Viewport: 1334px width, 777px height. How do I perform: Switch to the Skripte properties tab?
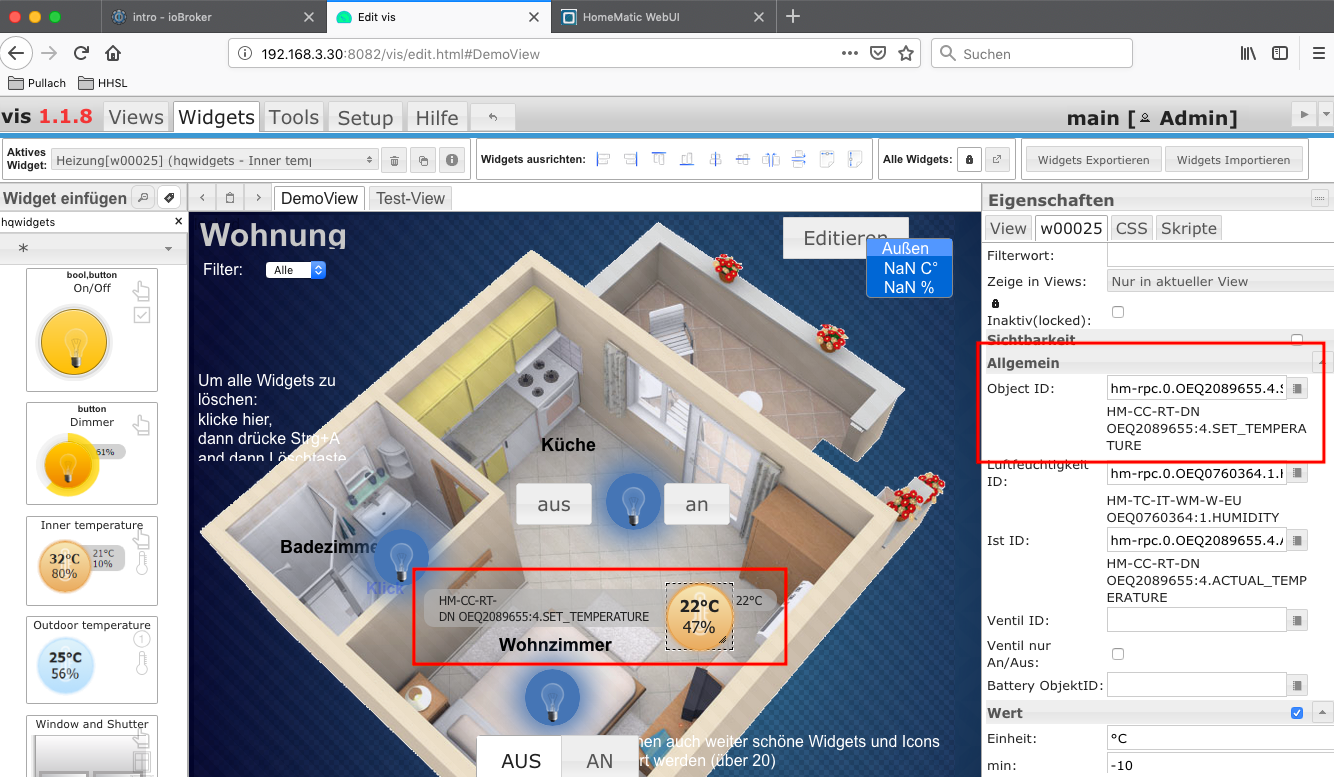coord(1189,228)
